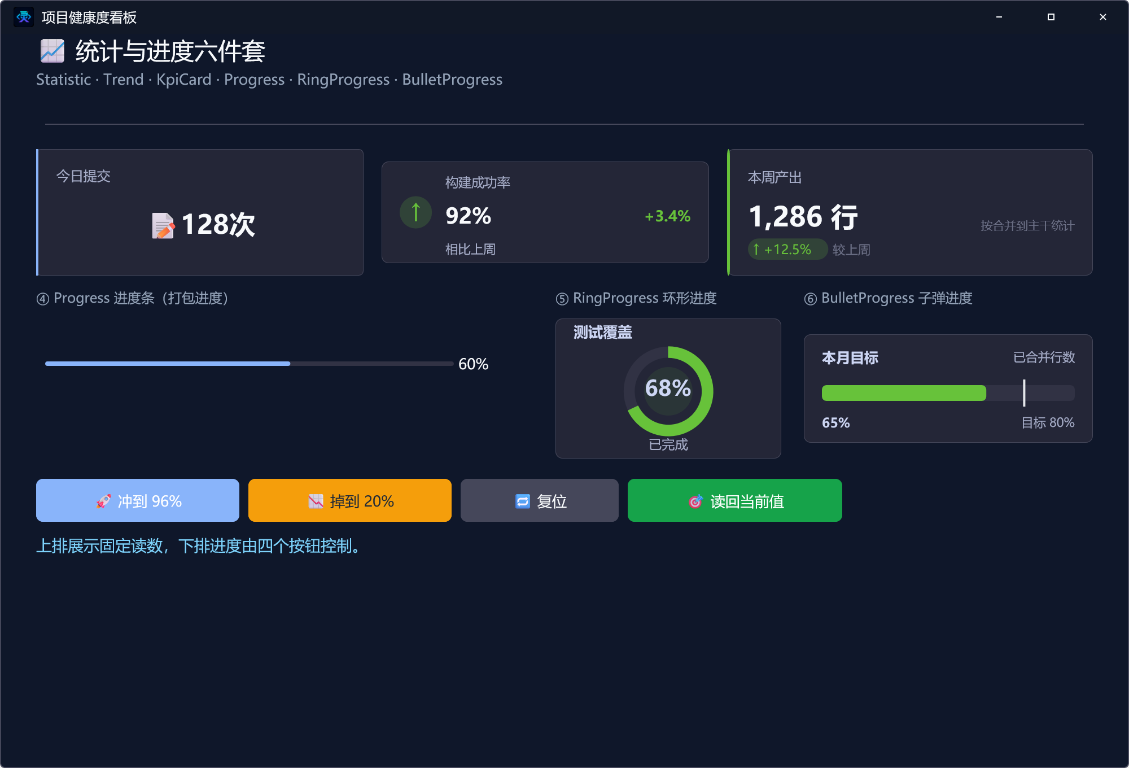Click the 65% bullet progress value
The image size is (1129, 768).
click(836, 423)
